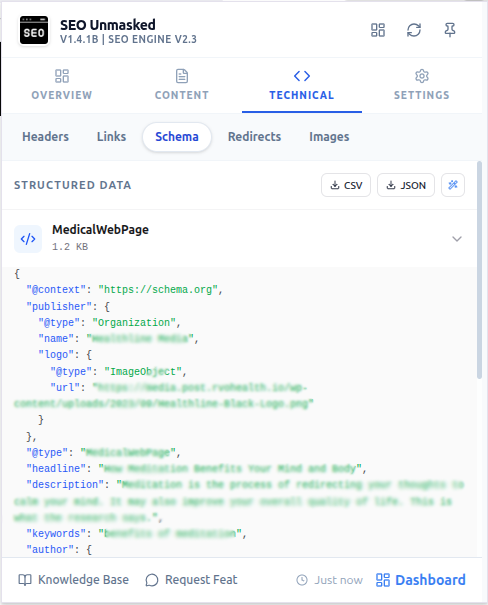Click the https://schema.org context value

coord(158,290)
